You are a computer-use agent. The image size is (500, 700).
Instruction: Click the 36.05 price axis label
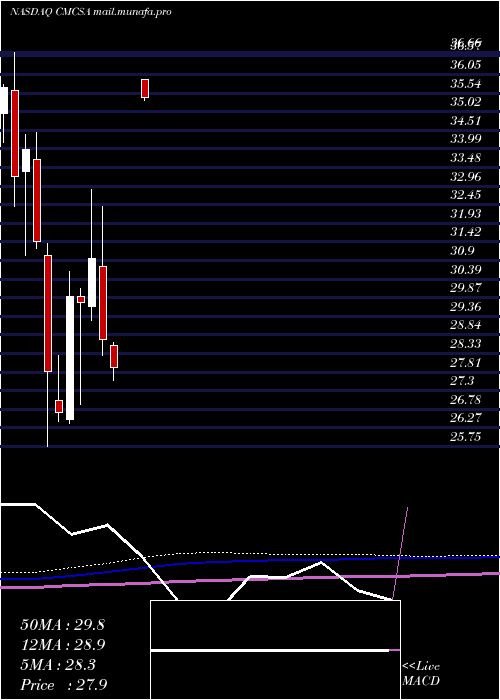coord(465,65)
